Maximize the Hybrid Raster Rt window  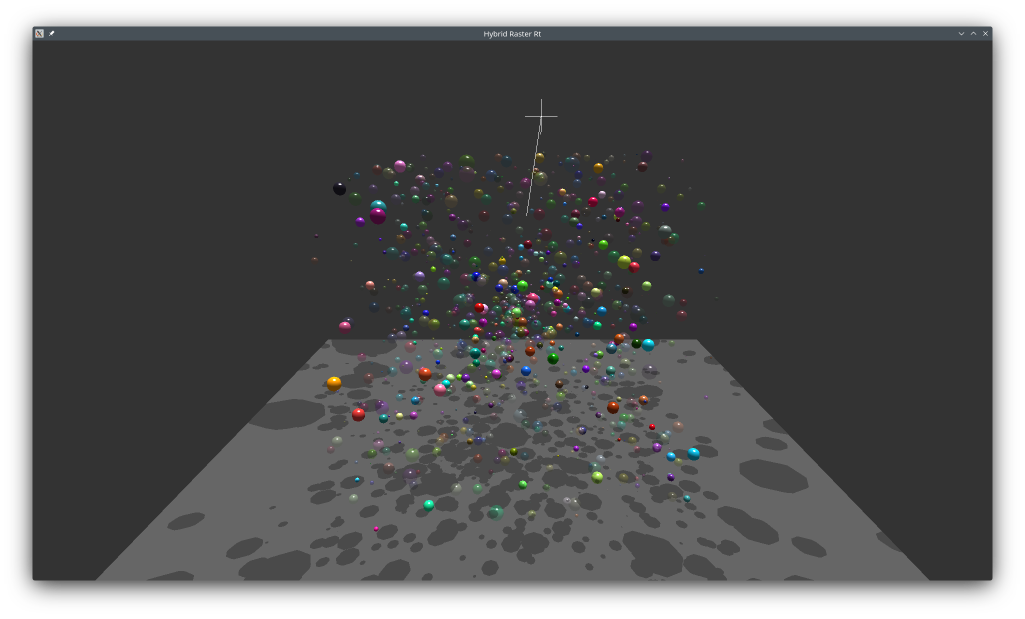click(973, 33)
